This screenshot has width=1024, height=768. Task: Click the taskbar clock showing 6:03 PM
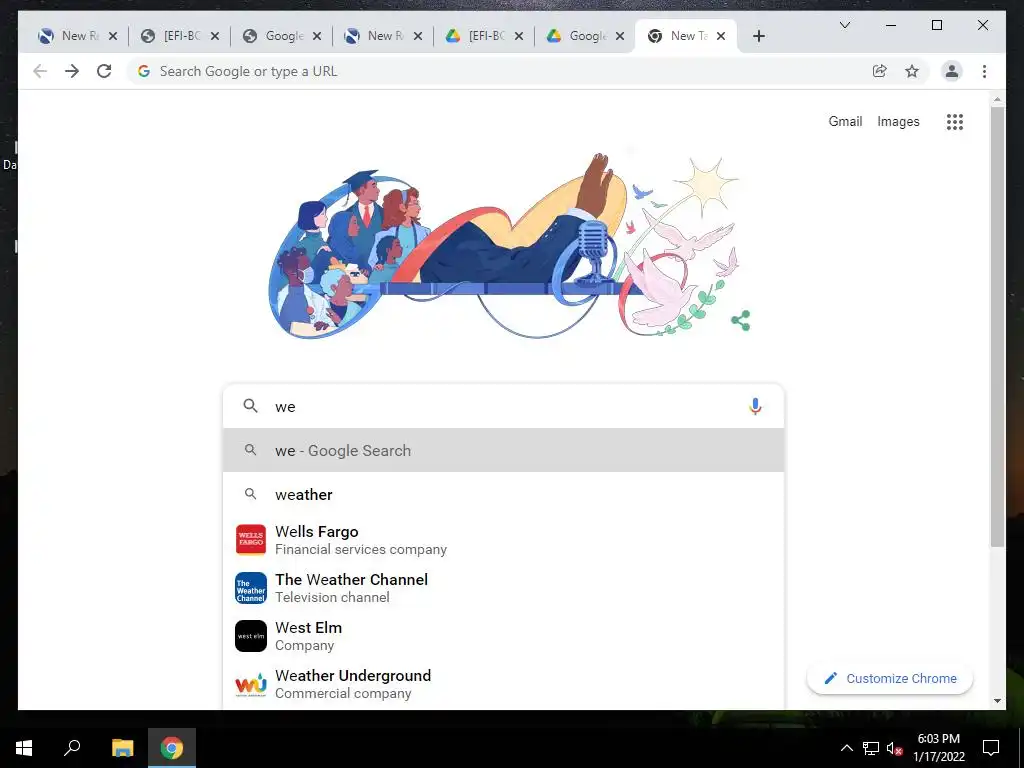(x=938, y=748)
